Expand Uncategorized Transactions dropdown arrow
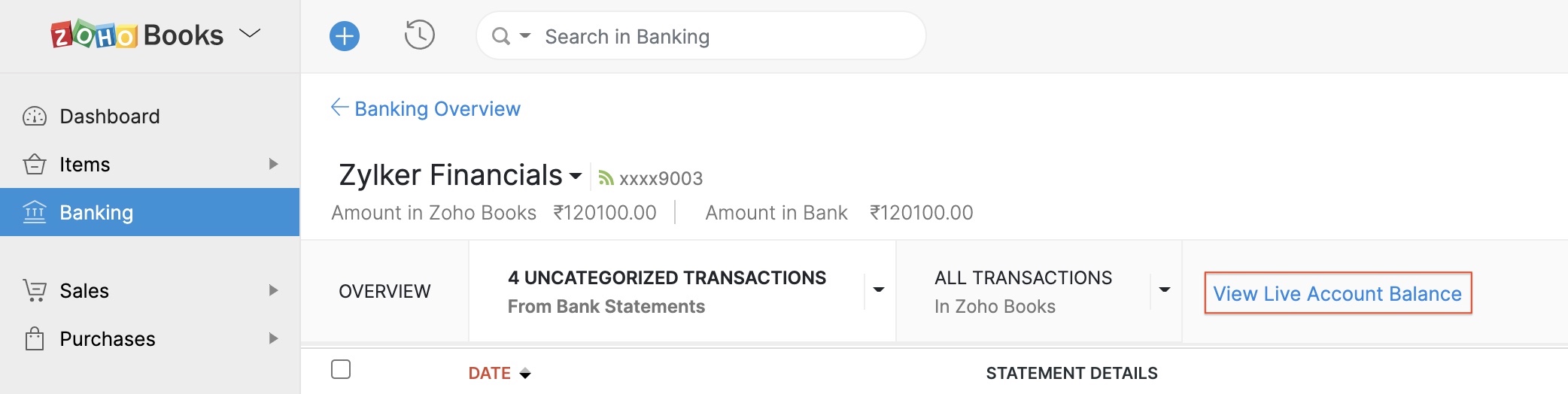This screenshot has height=394, width=1568. [x=878, y=289]
